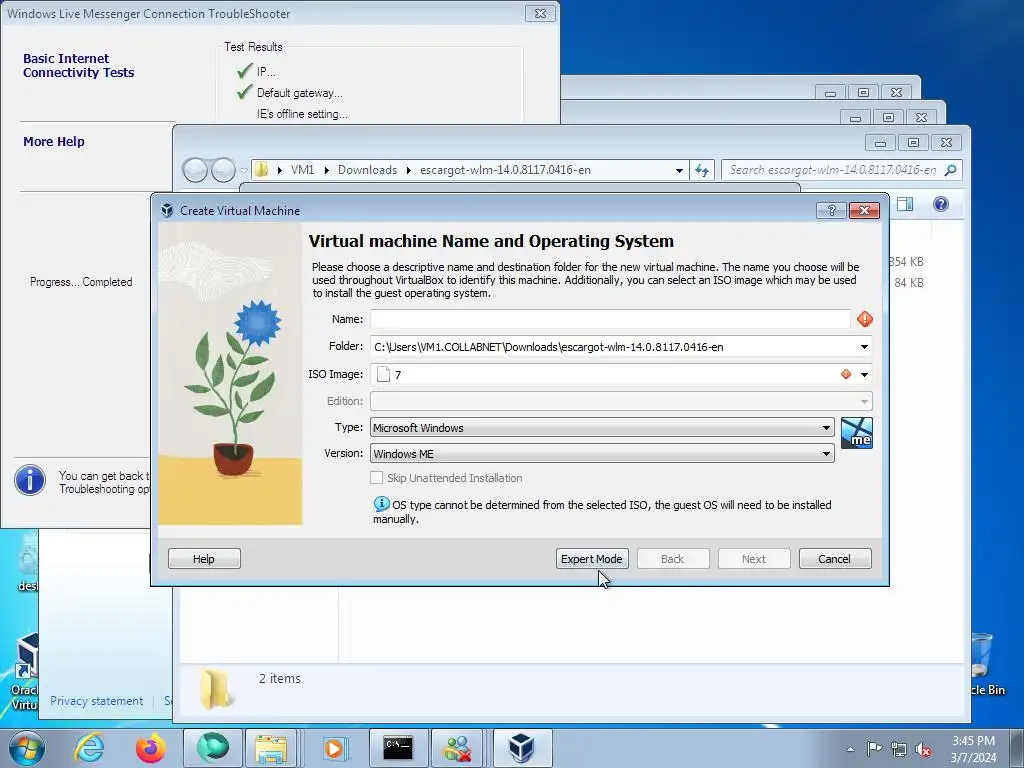
Task: Launch Firefox from taskbar
Action: tap(151, 748)
